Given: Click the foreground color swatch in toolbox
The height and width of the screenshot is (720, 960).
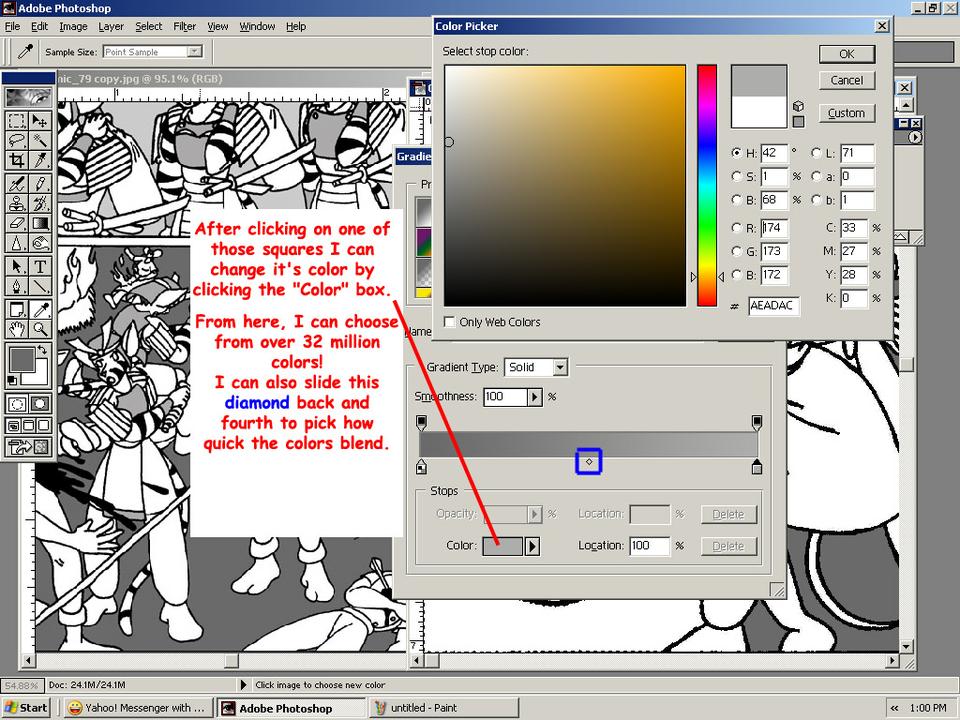Looking at the screenshot, I should [21, 360].
